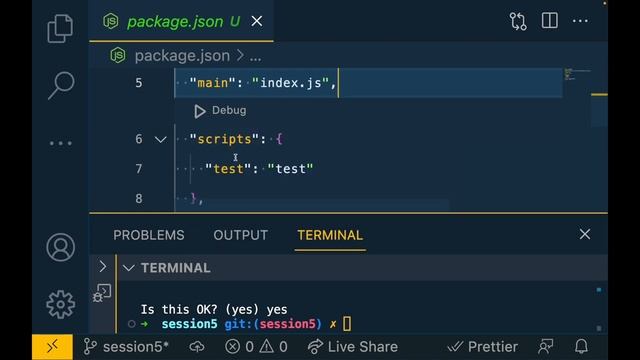This screenshot has width=640, height=360.
Task: Click the git:(session5) text in terminal
Action: tap(273, 324)
